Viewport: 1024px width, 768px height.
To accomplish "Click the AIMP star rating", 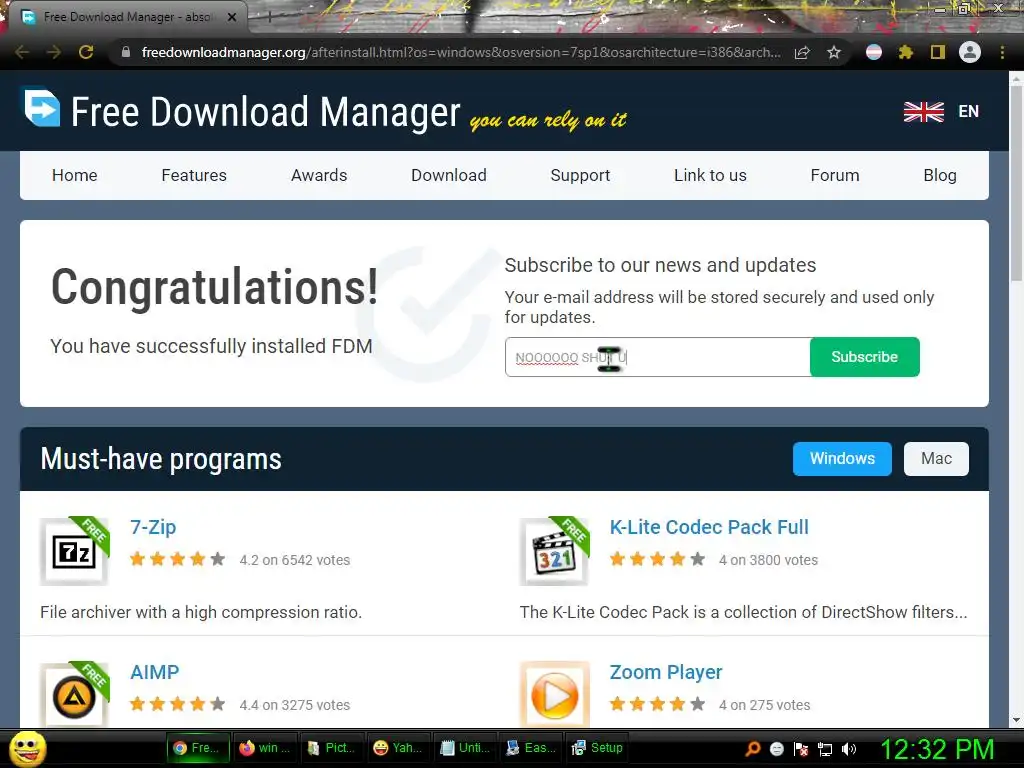I will 177,704.
